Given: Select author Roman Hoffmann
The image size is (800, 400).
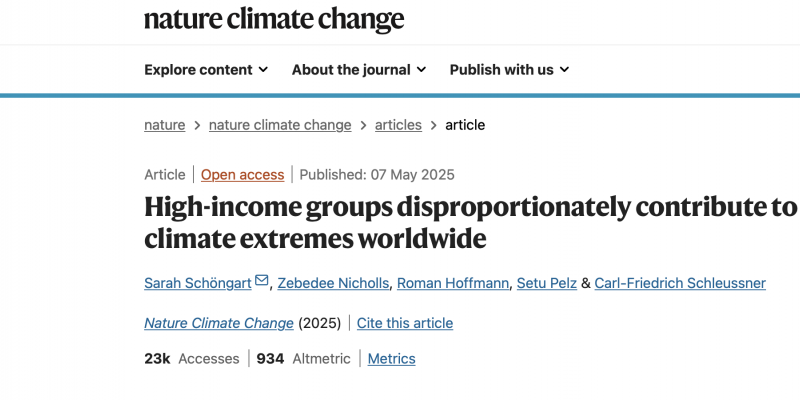Looking at the screenshot, I should 451,283.
